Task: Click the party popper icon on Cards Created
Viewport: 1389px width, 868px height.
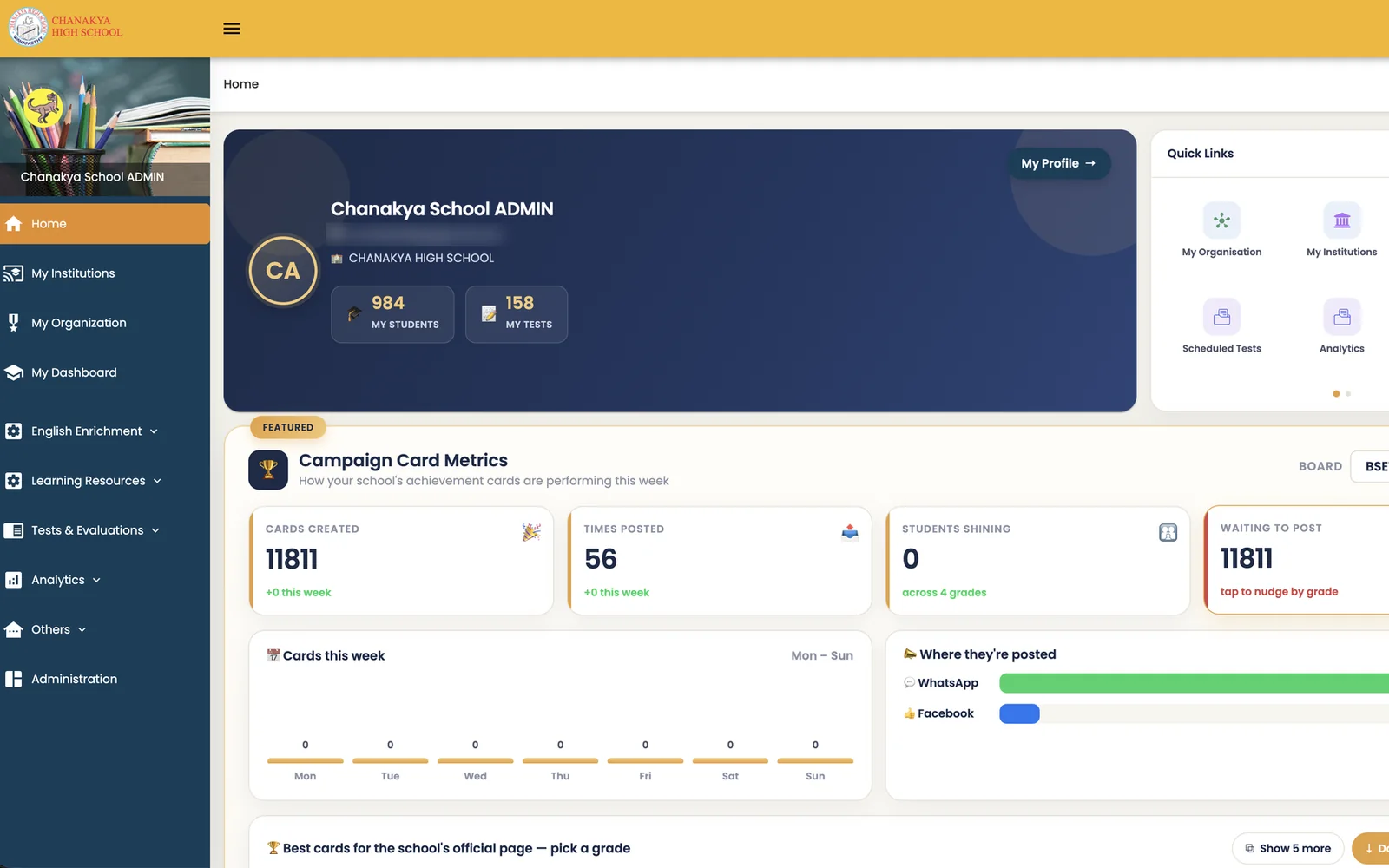Action: (531, 532)
